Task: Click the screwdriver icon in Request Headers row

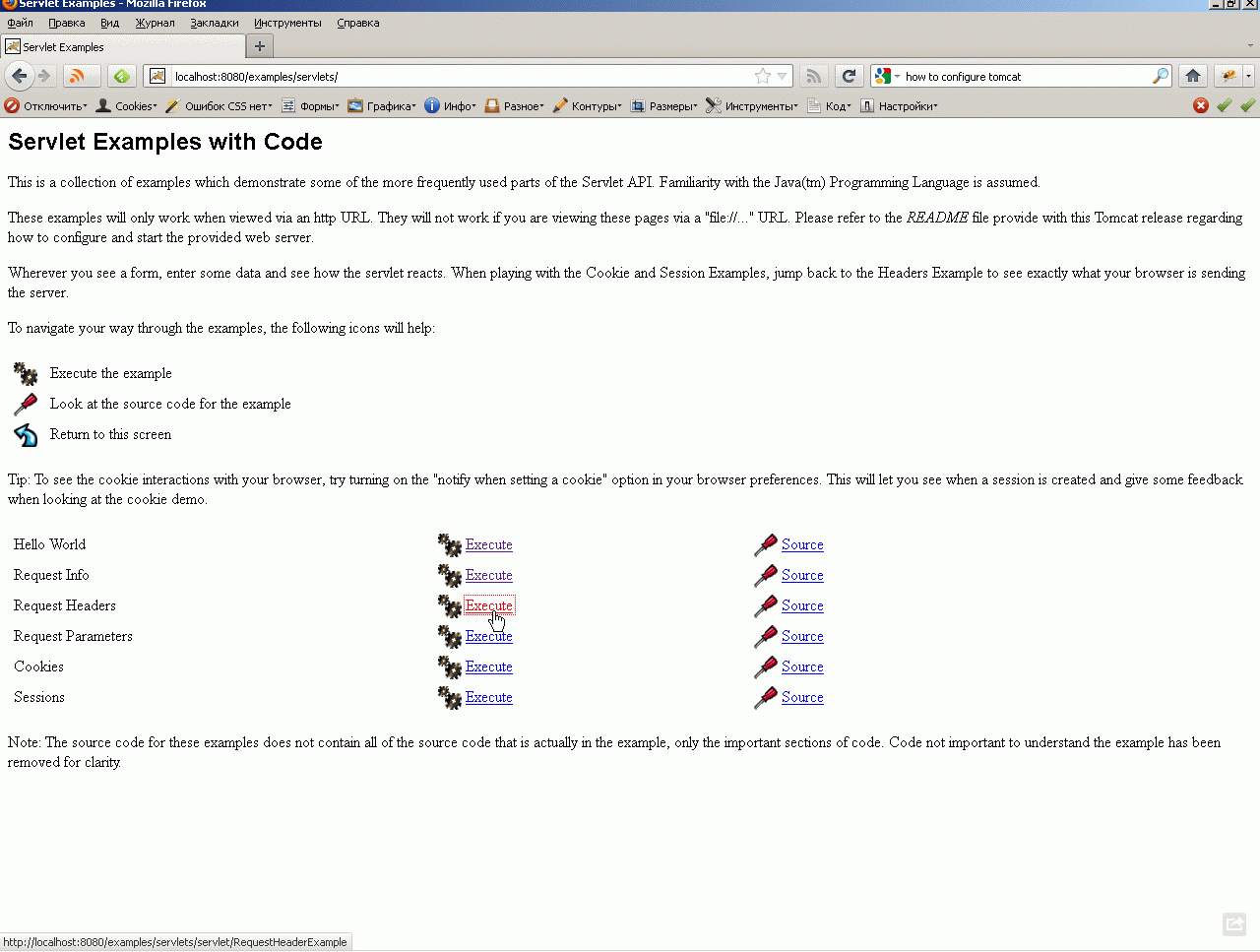Action: pyautogui.click(x=766, y=606)
